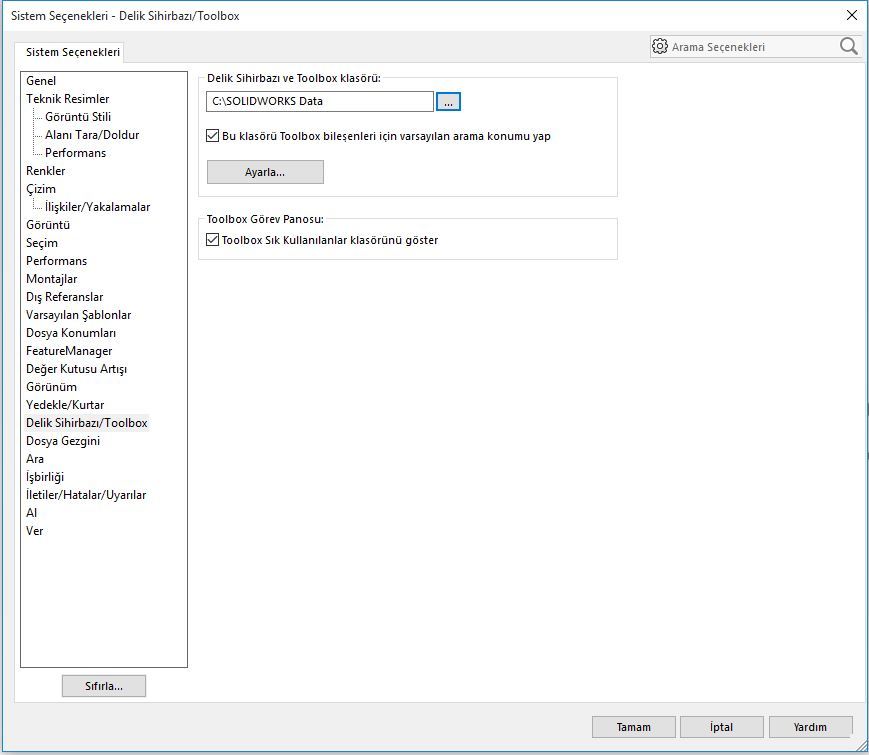Select Delik Sihirbazı/Toolbox category

point(87,423)
